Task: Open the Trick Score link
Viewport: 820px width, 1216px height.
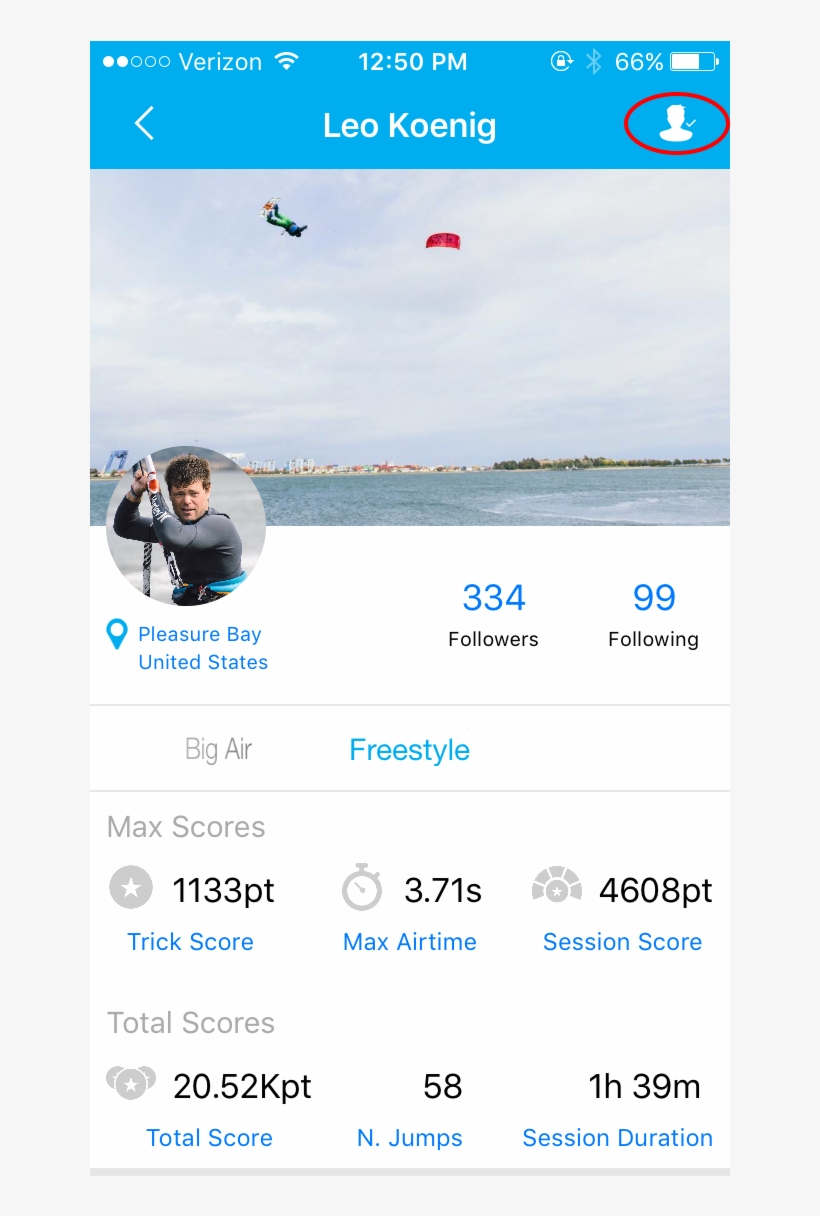Action: pos(190,941)
